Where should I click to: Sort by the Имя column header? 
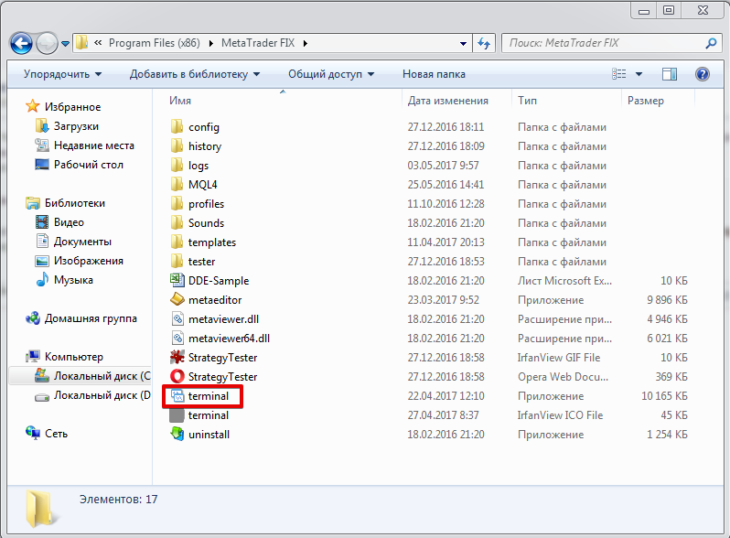(180, 101)
